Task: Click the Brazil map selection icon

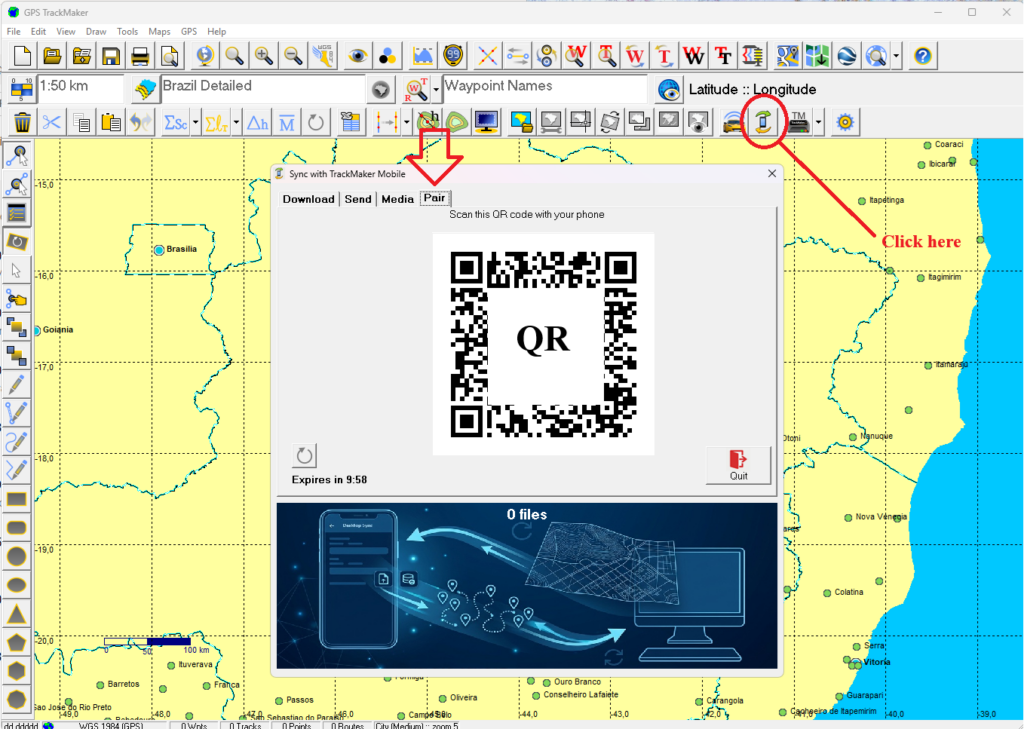Action: pos(145,90)
